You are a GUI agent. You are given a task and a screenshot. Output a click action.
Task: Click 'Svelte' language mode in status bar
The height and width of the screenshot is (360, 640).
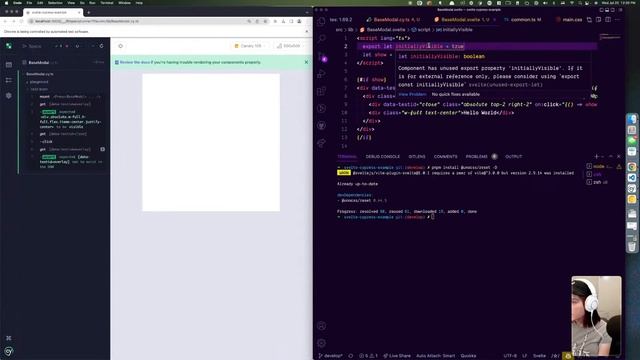click(x=539, y=356)
